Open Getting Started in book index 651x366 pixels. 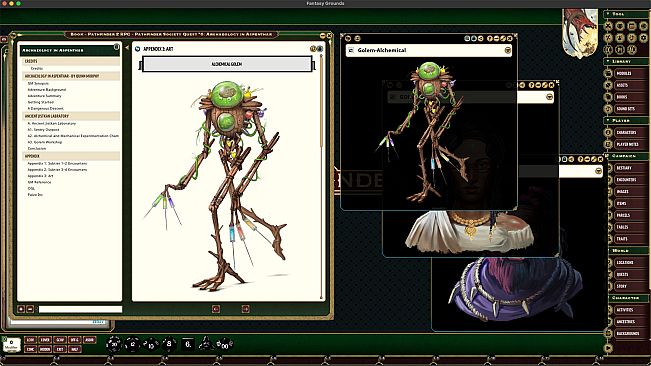point(41,102)
